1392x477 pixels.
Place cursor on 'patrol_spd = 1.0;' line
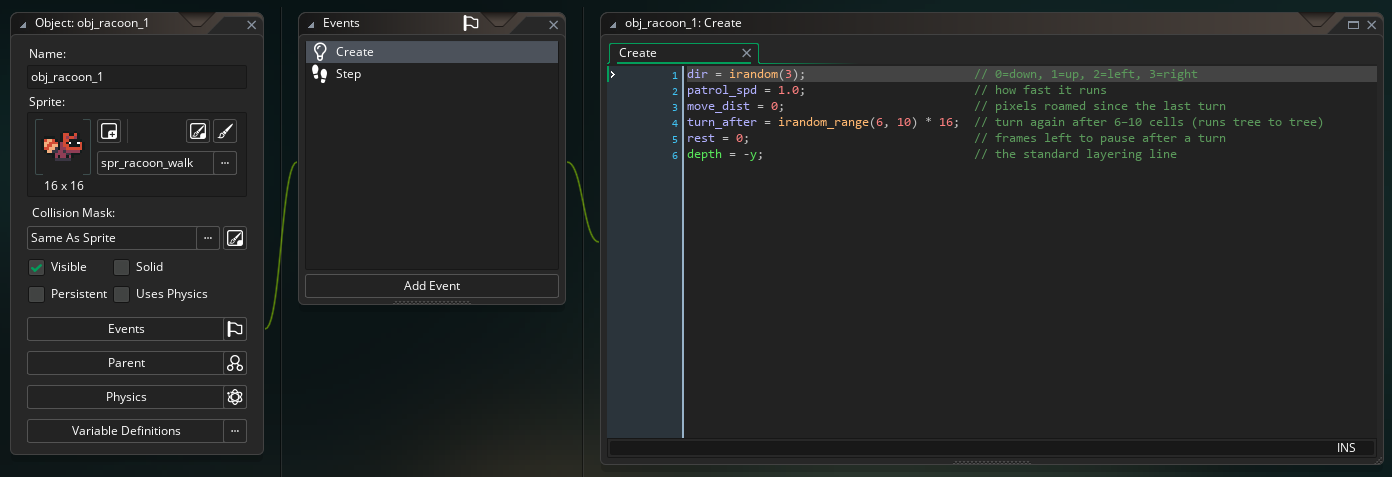[x=745, y=90]
